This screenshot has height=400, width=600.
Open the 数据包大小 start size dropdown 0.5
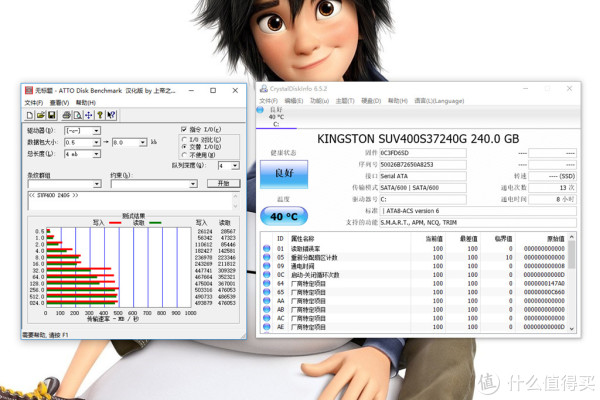[97, 142]
